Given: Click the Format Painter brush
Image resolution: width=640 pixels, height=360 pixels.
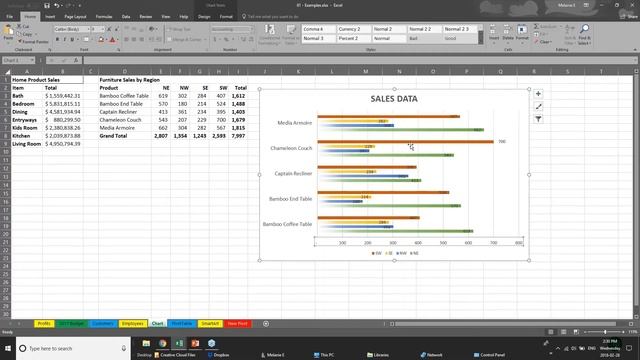Looking at the screenshot, I should [19, 41].
